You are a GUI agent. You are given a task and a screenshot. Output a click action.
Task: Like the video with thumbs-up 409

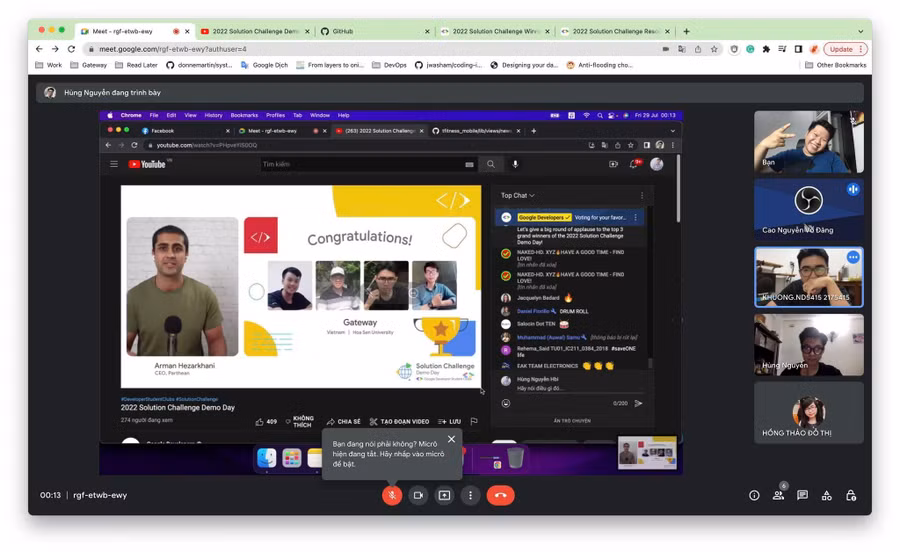pyautogui.click(x=266, y=422)
